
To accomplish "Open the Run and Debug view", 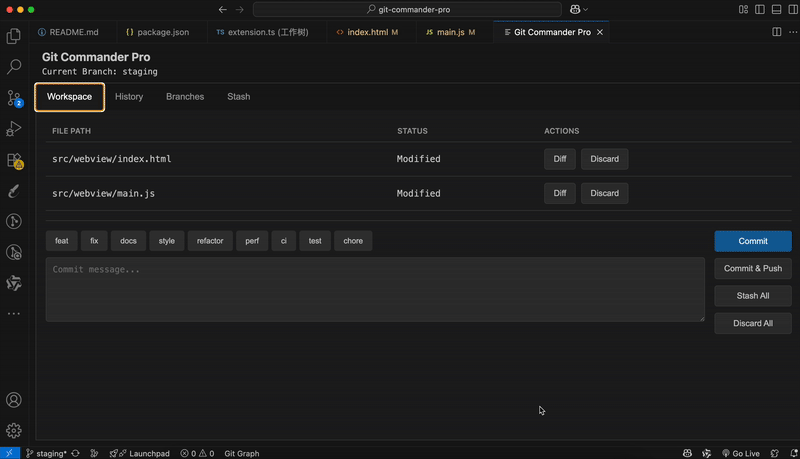I will 14,129.
